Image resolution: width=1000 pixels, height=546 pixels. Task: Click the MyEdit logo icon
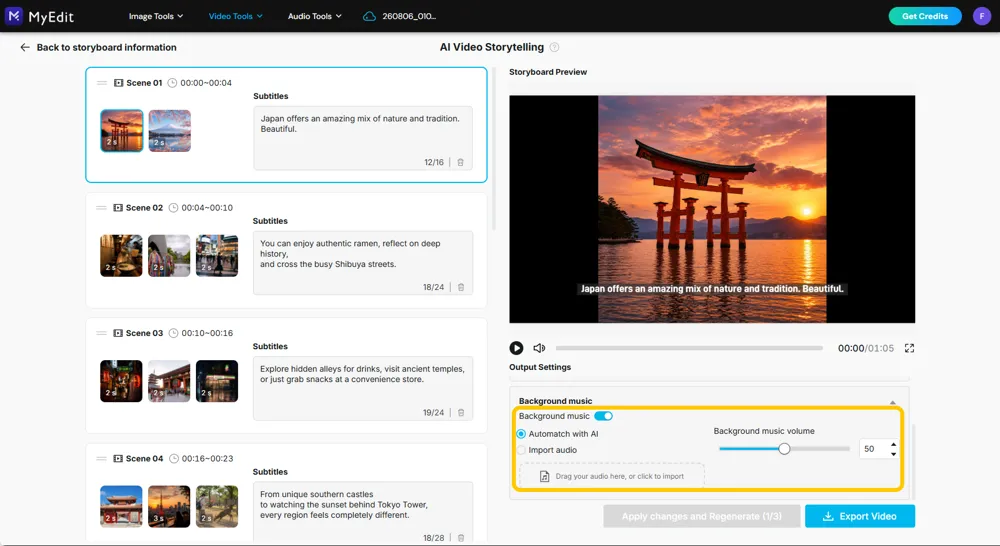pyautogui.click(x=13, y=16)
